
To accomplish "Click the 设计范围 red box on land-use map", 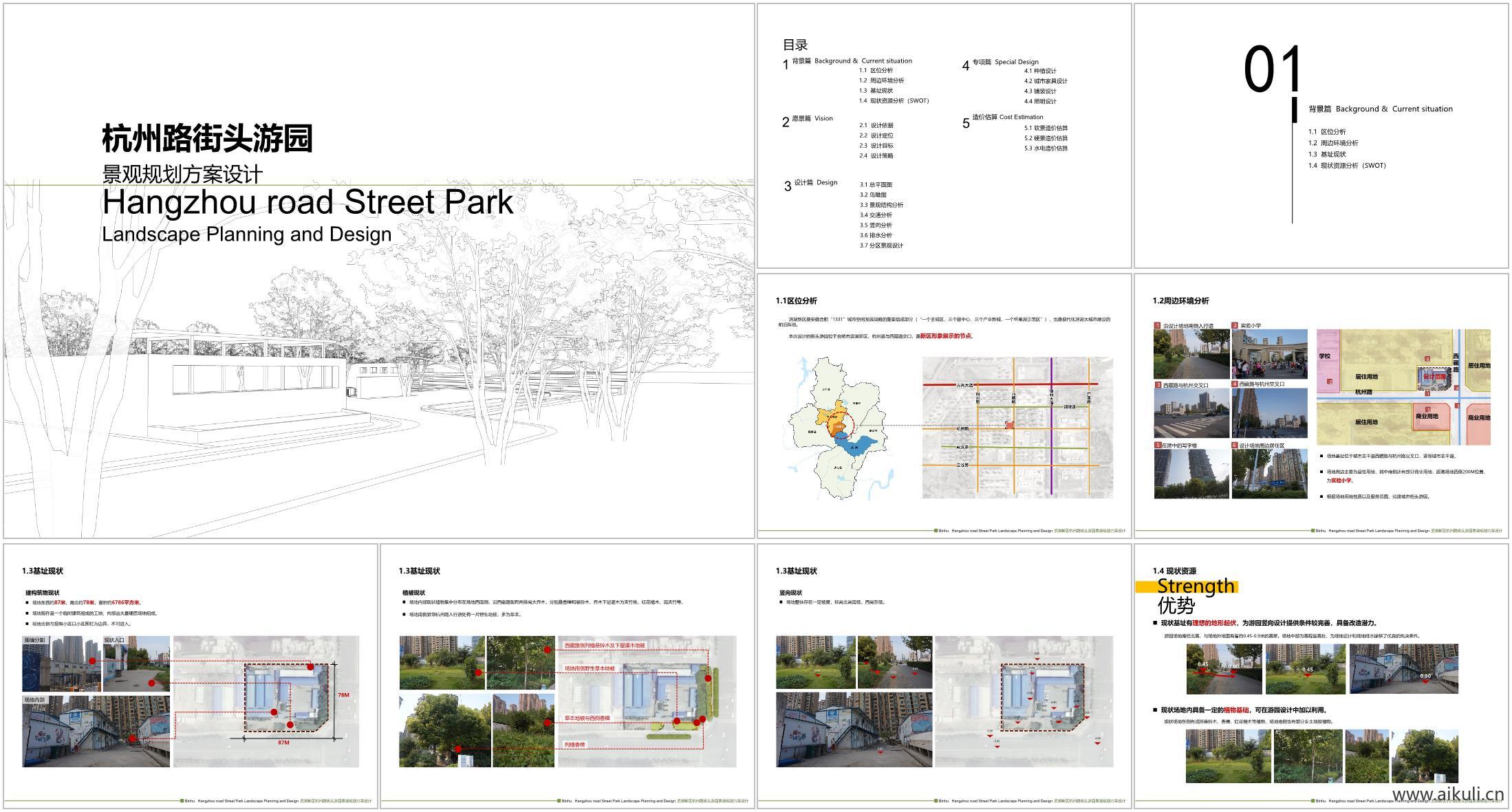I will pyautogui.click(x=1434, y=377).
